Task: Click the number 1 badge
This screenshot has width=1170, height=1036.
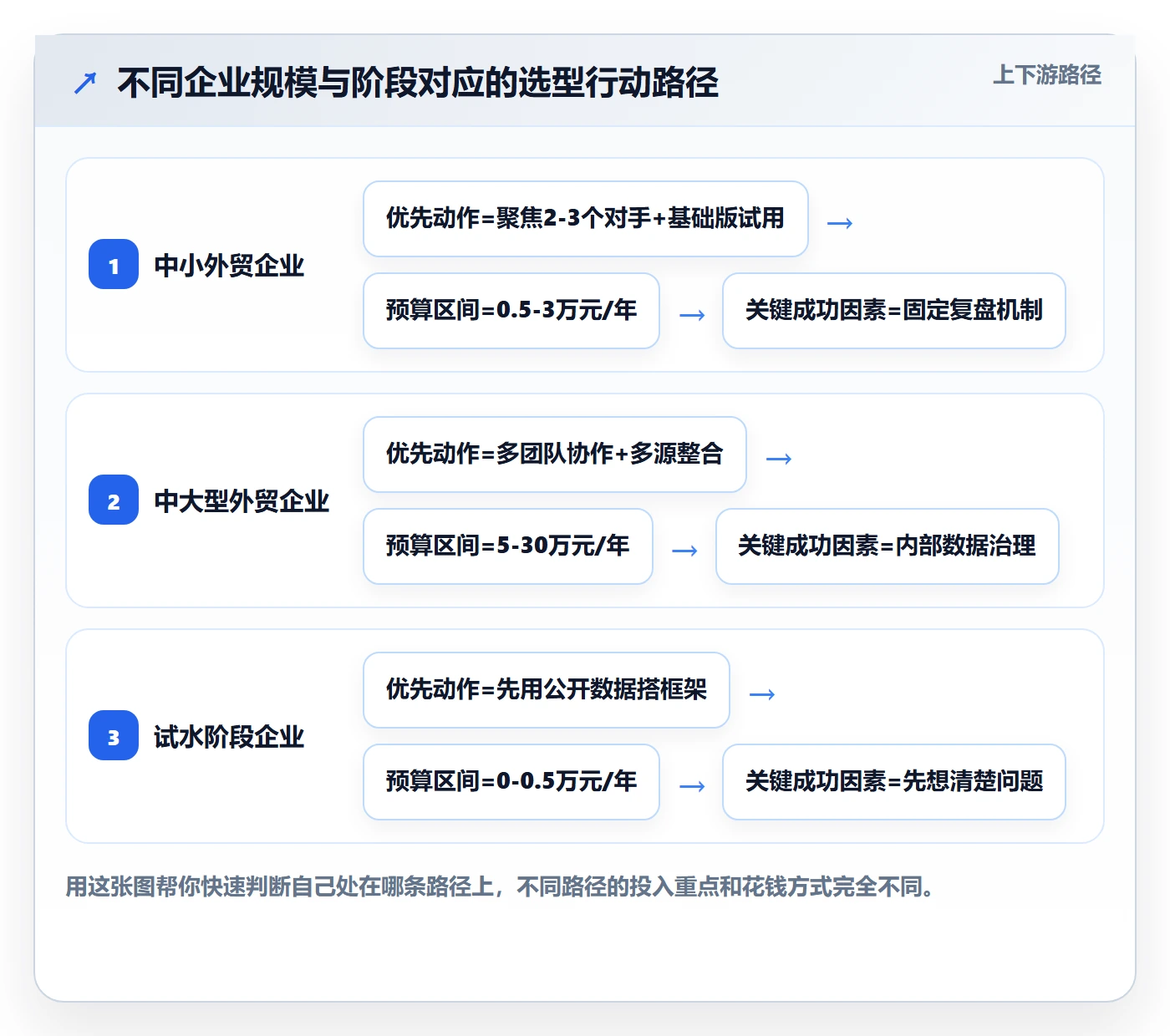Action: [114, 264]
